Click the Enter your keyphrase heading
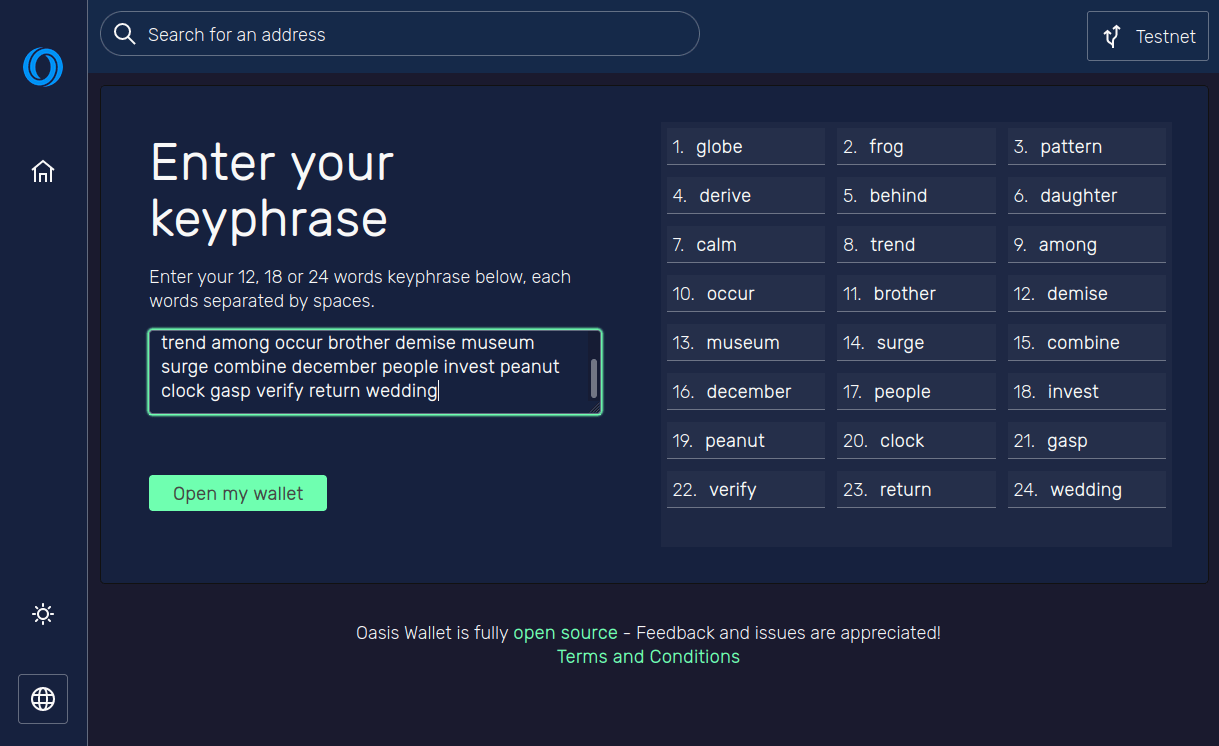This screenshot has height=746, width=1219. 271,190
